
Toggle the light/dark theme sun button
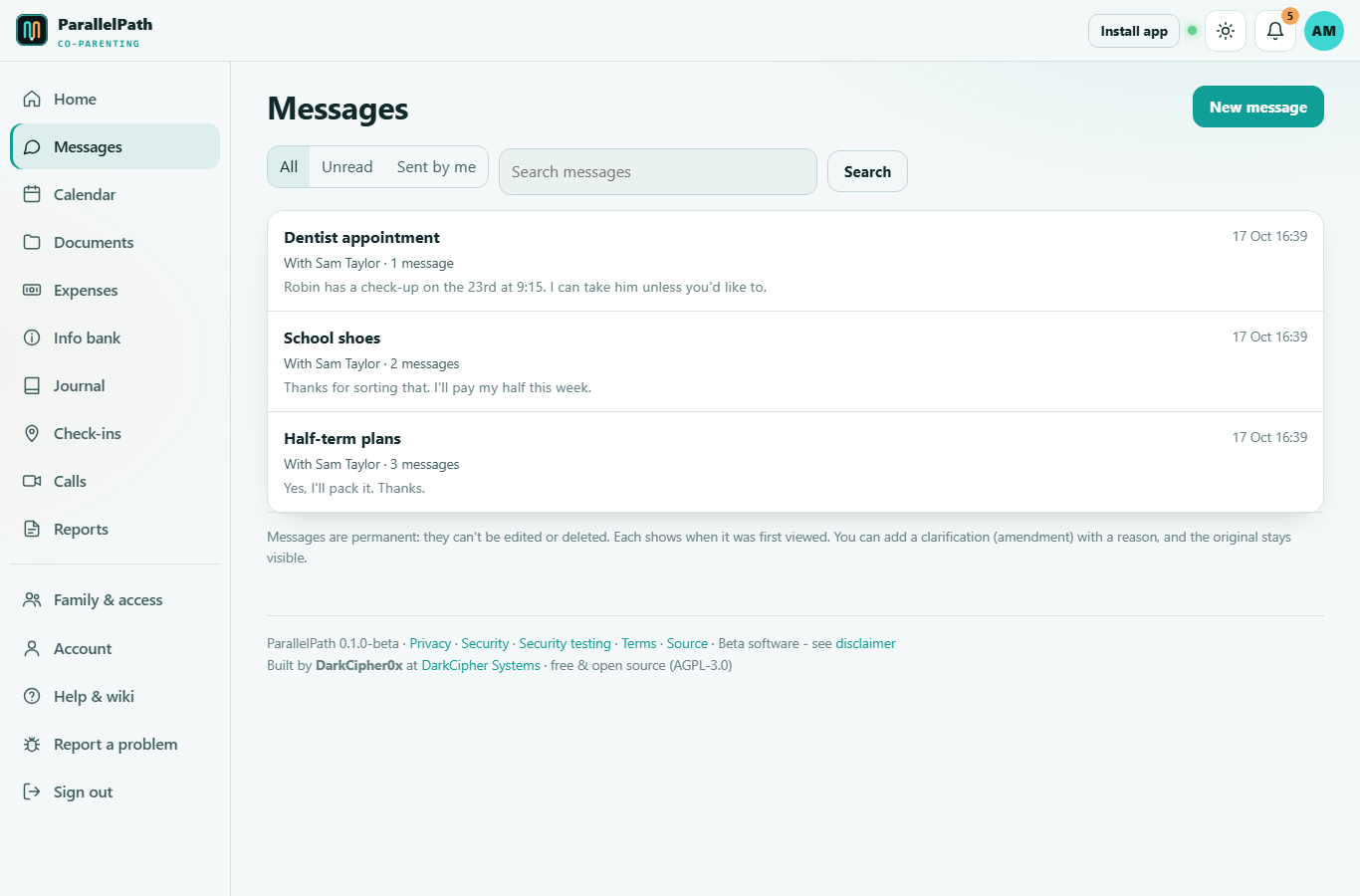click(1226, 31)
